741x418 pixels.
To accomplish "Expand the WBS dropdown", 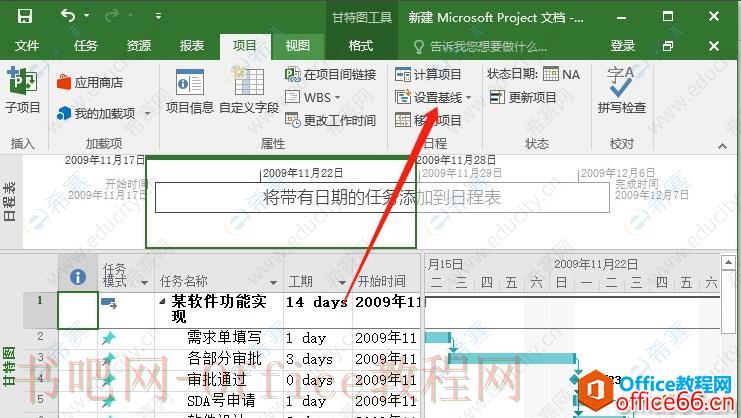I will [337, 98].
